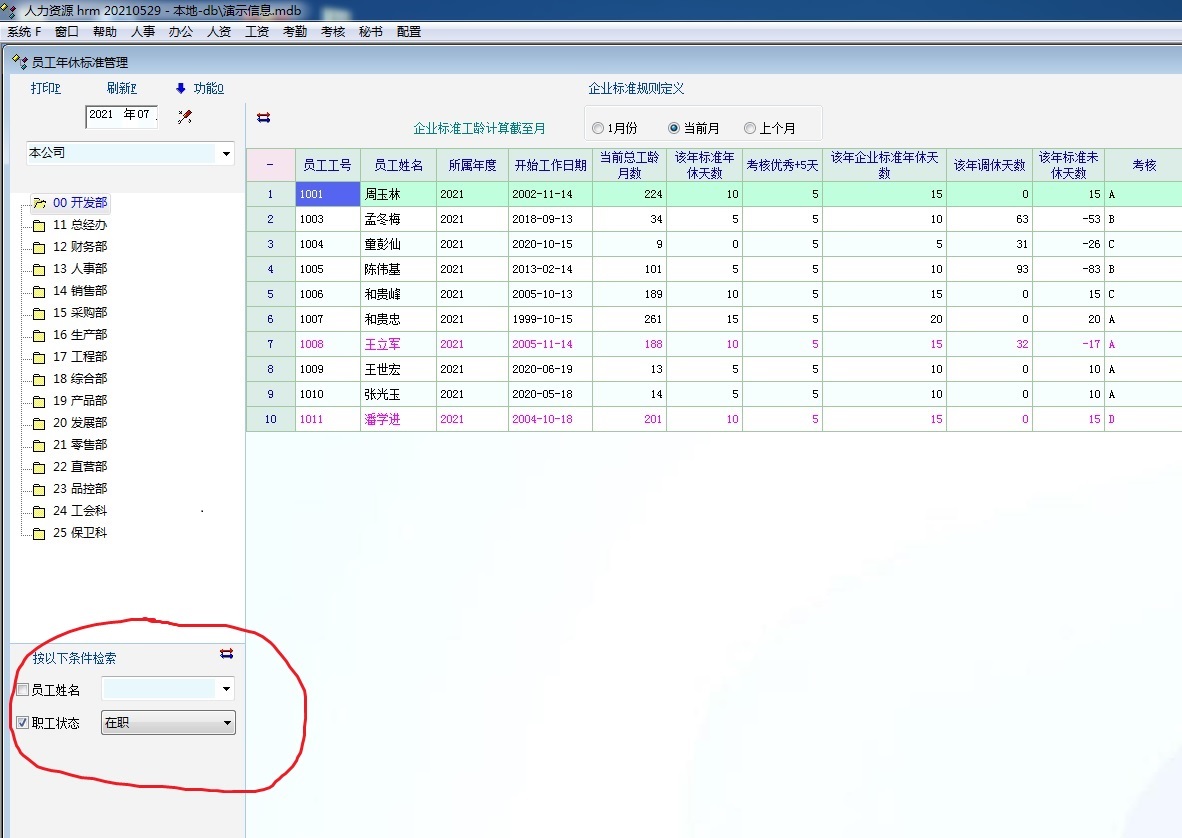Select the open folder icon for 00 开发部
The width and height of the screenshot is (1182, 838).
pyautogui.click(x=40, y=203)
